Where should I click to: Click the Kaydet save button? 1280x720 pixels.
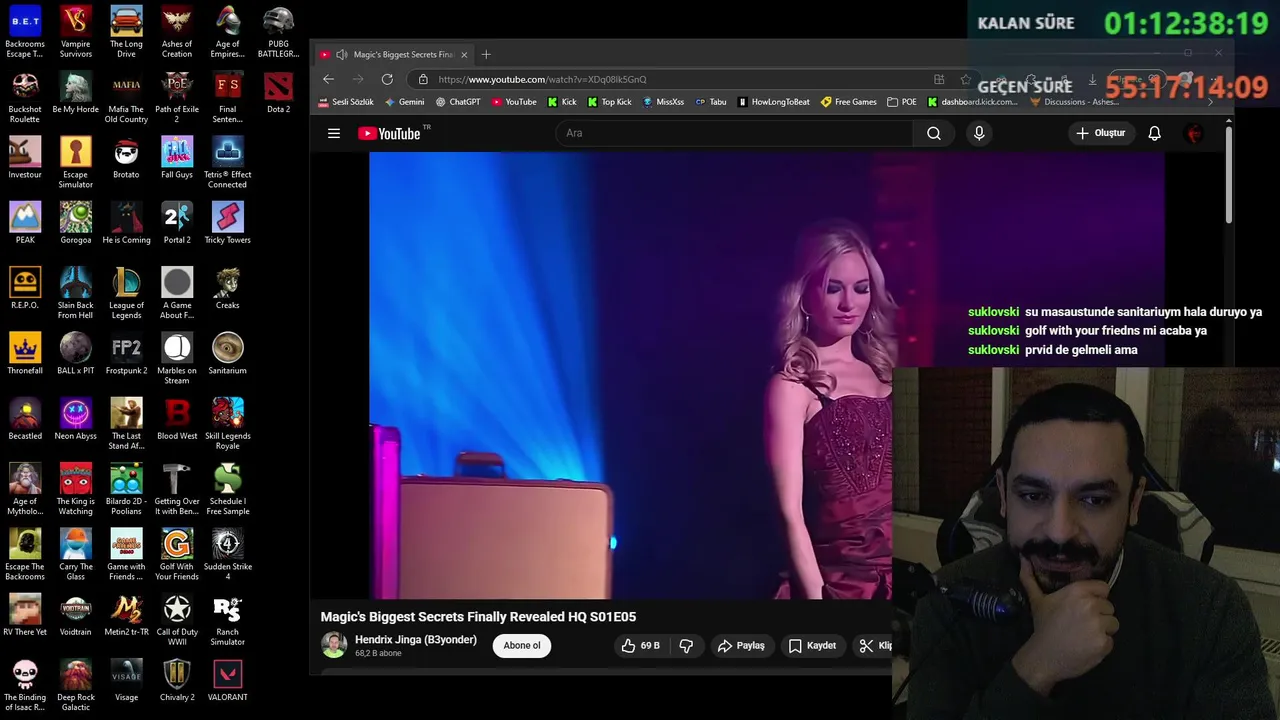(x=812, y=646)
